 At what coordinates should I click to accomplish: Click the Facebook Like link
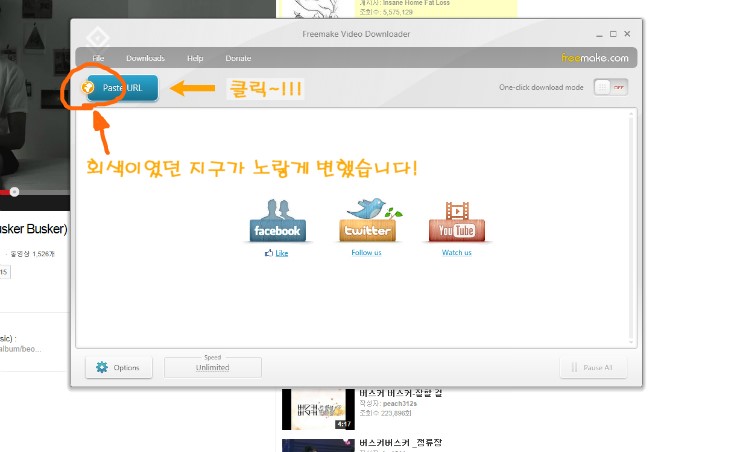(x=282, y=253)
